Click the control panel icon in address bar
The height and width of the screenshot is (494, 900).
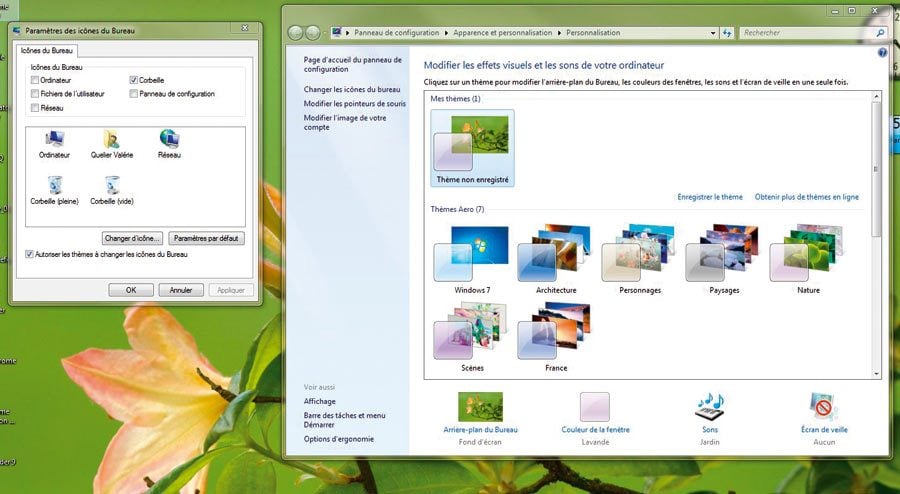(x=337, y=33)
